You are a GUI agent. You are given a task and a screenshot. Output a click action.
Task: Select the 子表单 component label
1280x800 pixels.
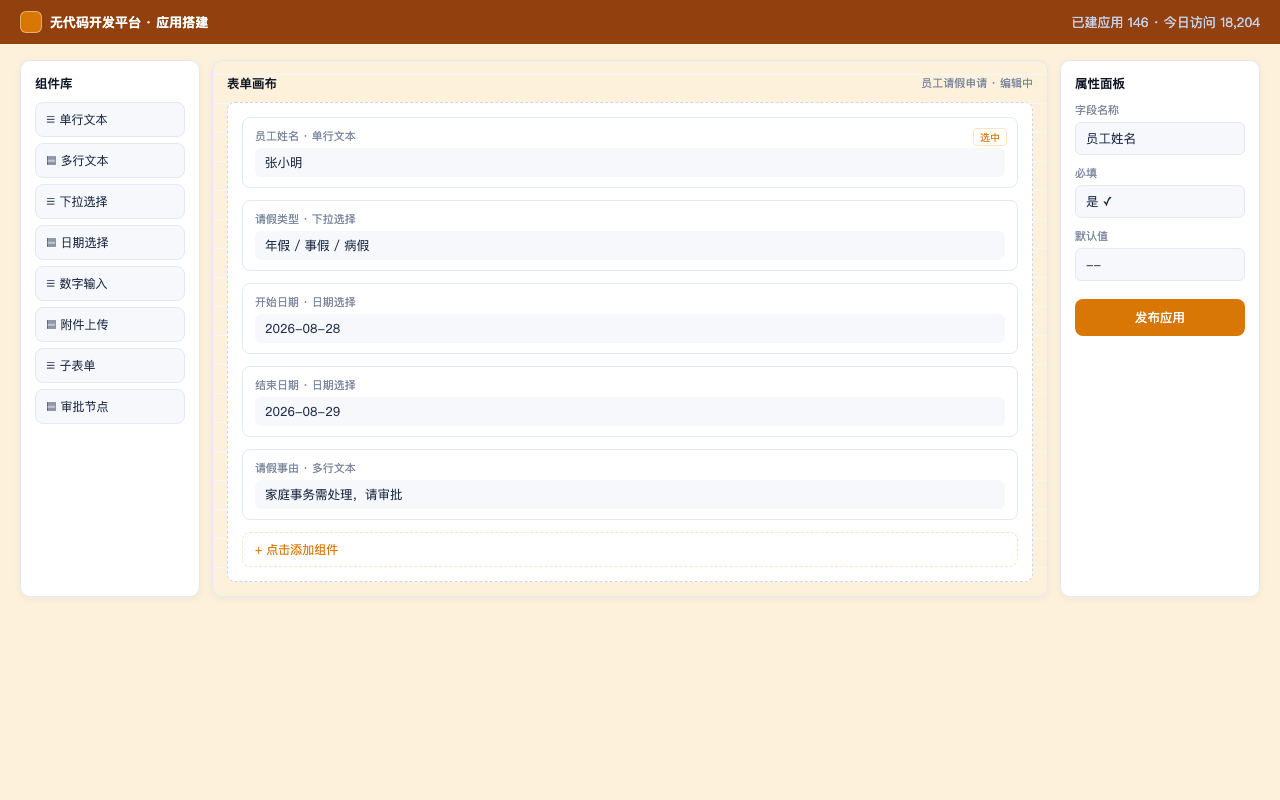click(x=77, y=366)
